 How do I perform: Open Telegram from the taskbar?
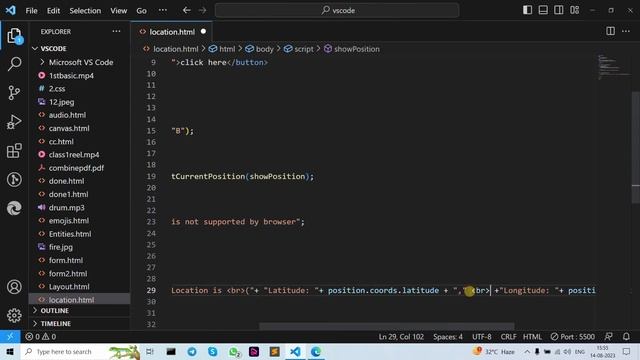point(192,351)
